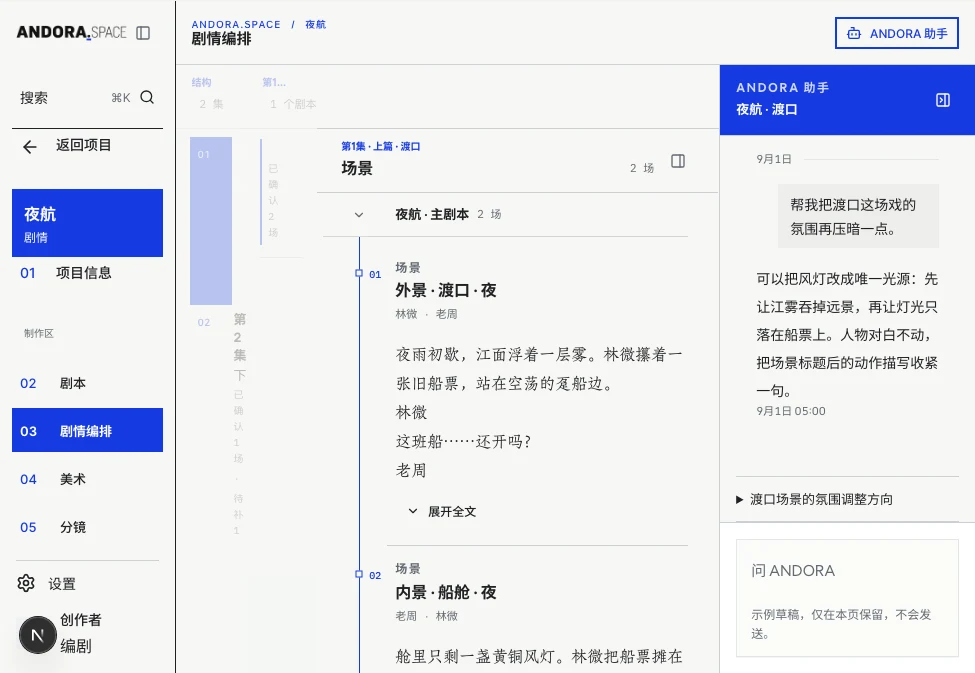Click the 创作者 编剧 user label
The image size is (975, 673).
coord(80,633)
